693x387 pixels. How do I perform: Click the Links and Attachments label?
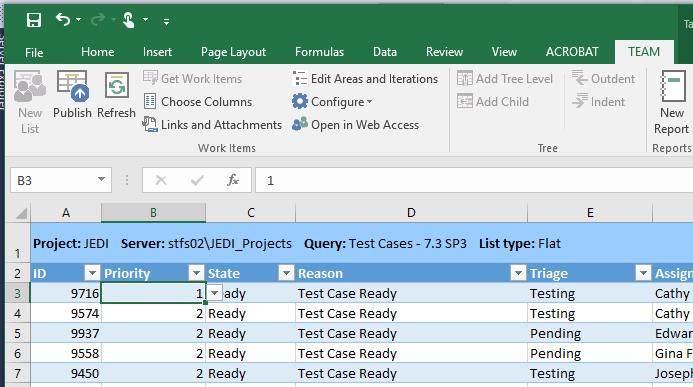point(221,125)
